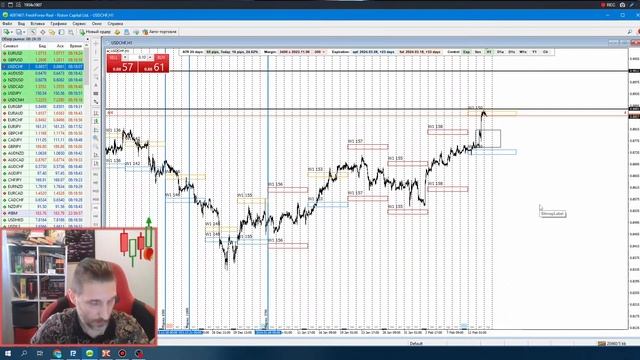The image size is (640, 360).
Task: Select the AUDUSD row in Market Watch
Action: click(42, 73)
